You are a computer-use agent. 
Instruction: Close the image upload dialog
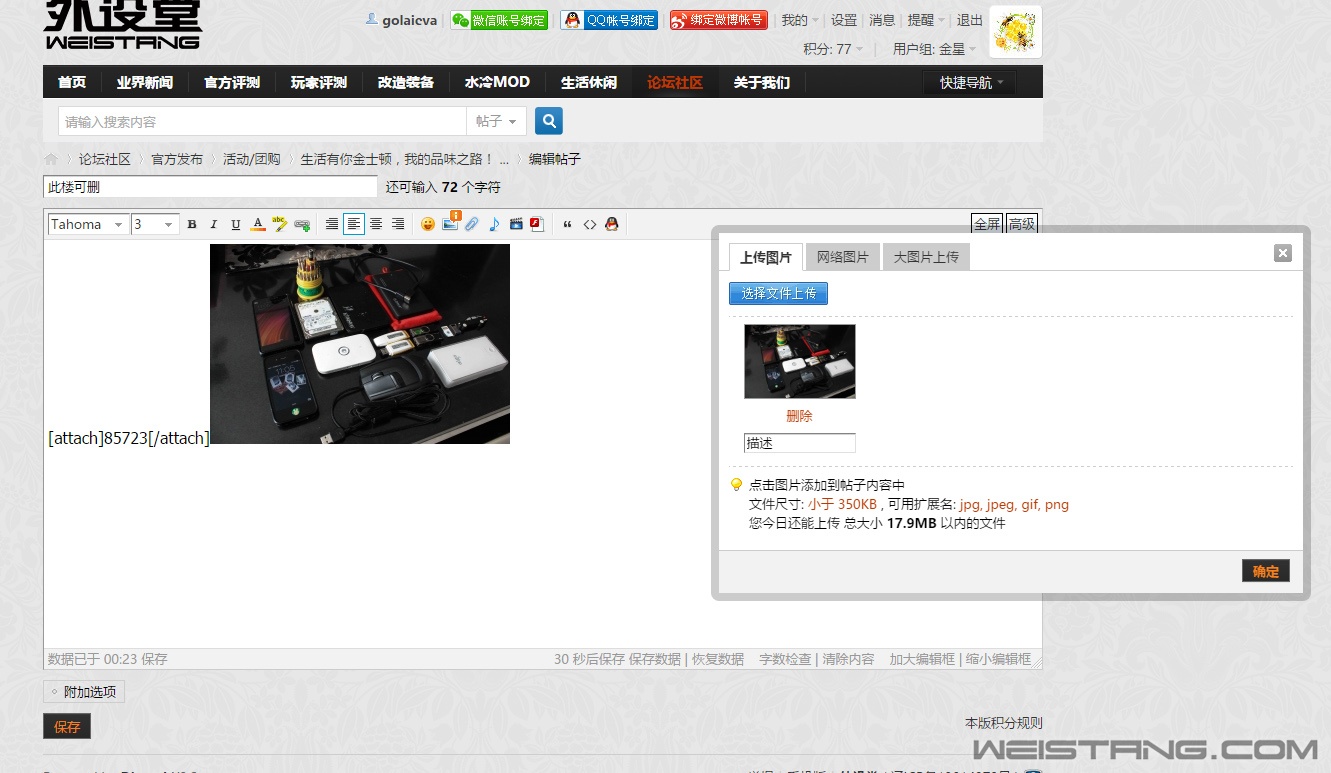tap(1283, 253)
